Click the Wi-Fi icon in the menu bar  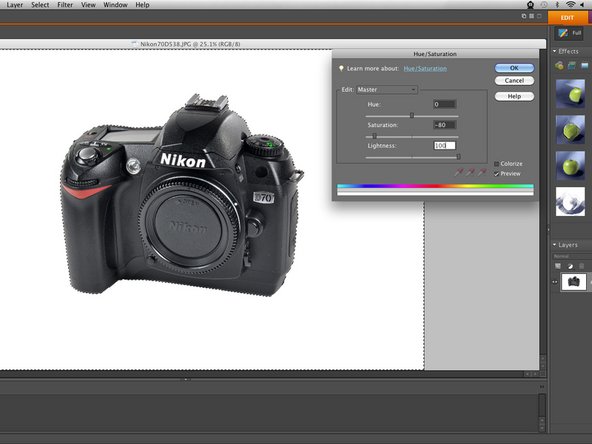click(x=570, y=5)
